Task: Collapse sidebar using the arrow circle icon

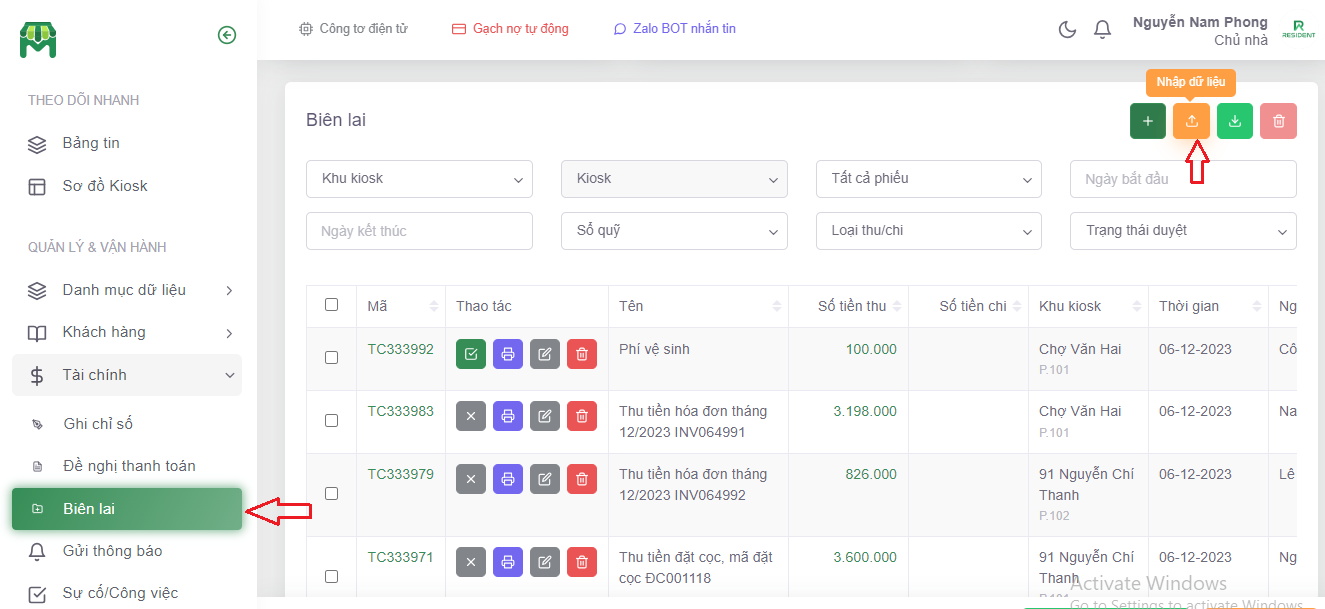Action: pos(227,35)
